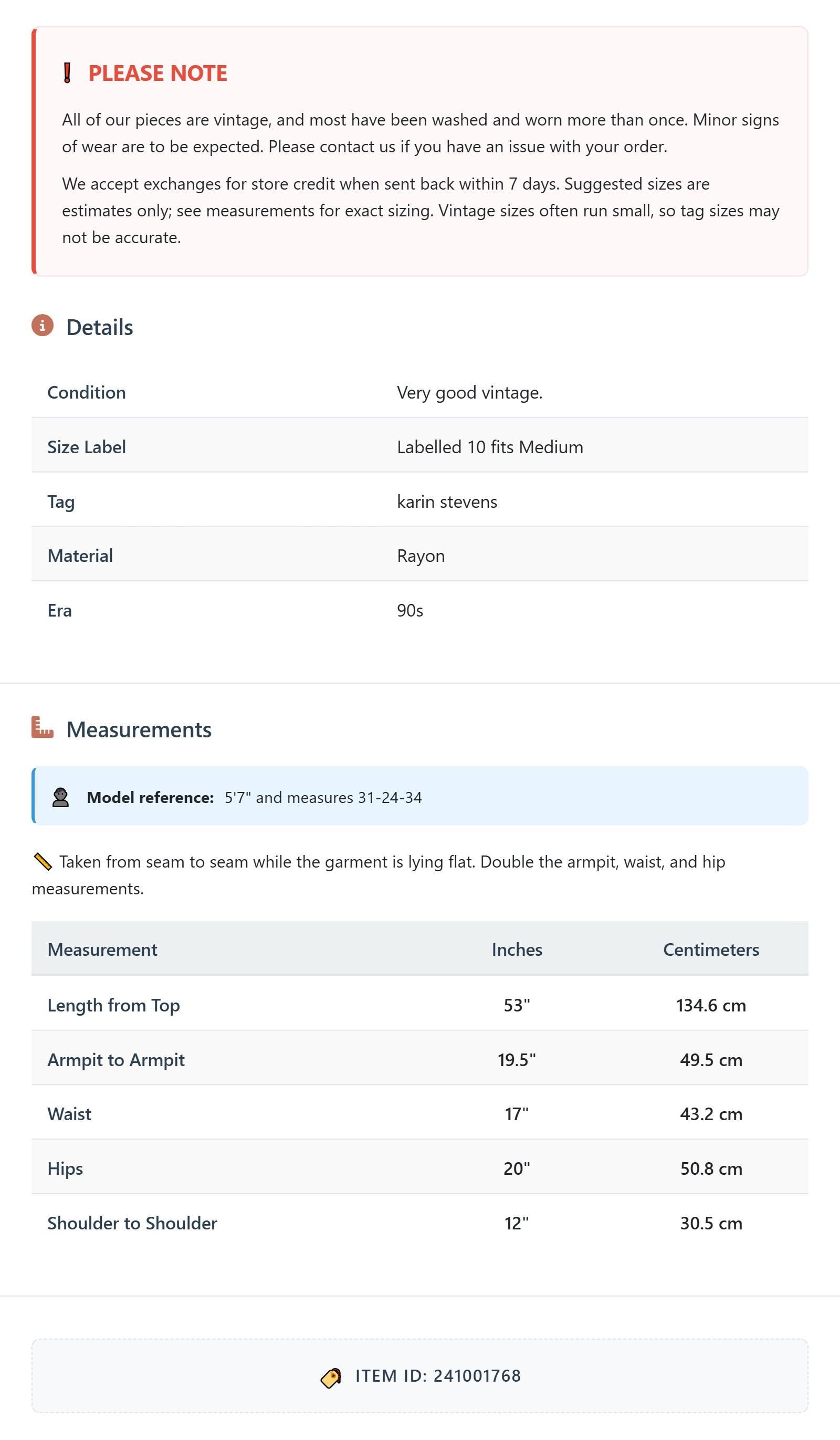Click the red exclamation mark icon
Image resolution: width=840 pixels, height=1440 pixels.
(67, 73)
